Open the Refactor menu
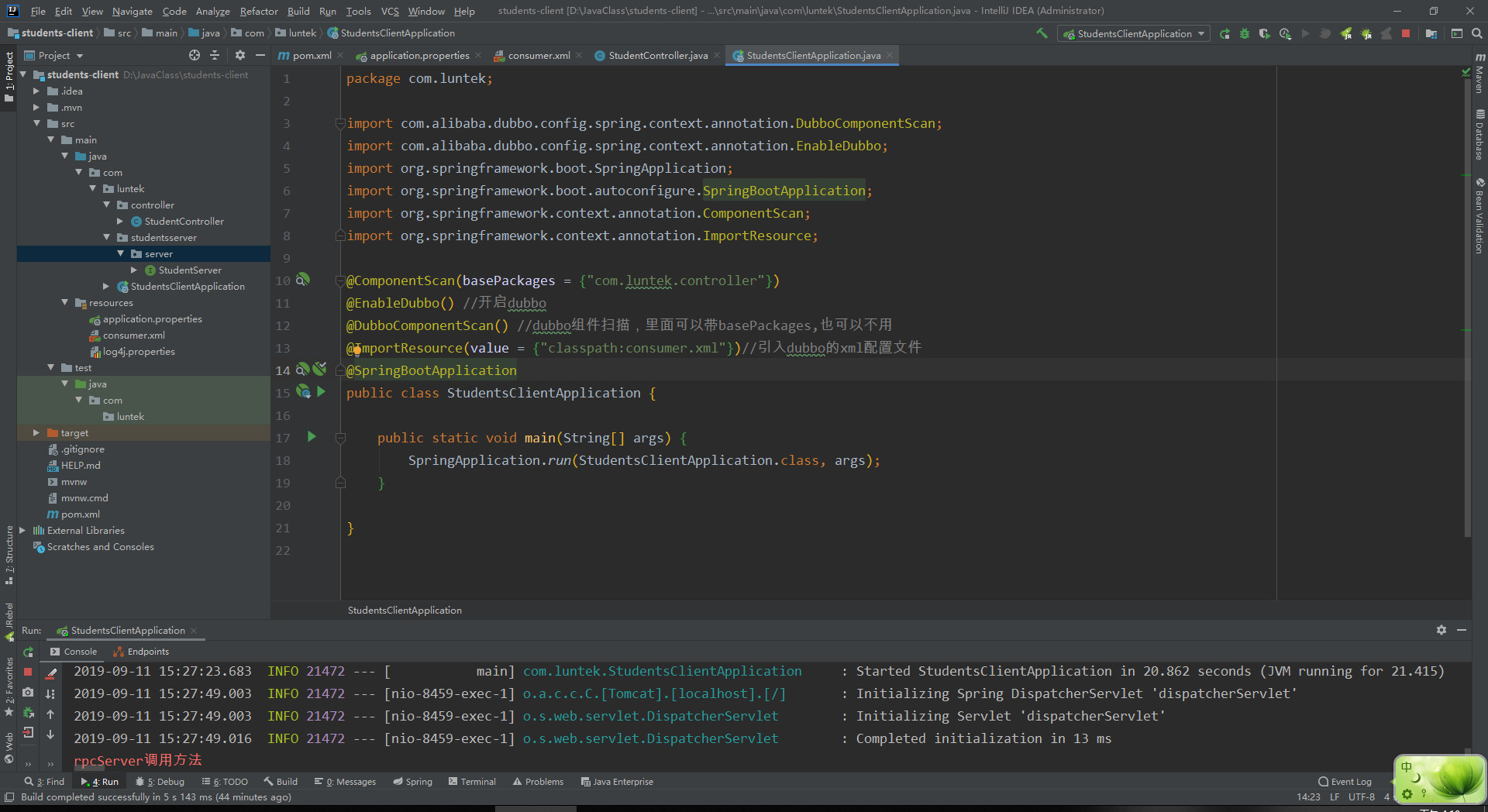This screenshot has width=1488, height=812. click(x=259, y=11)
